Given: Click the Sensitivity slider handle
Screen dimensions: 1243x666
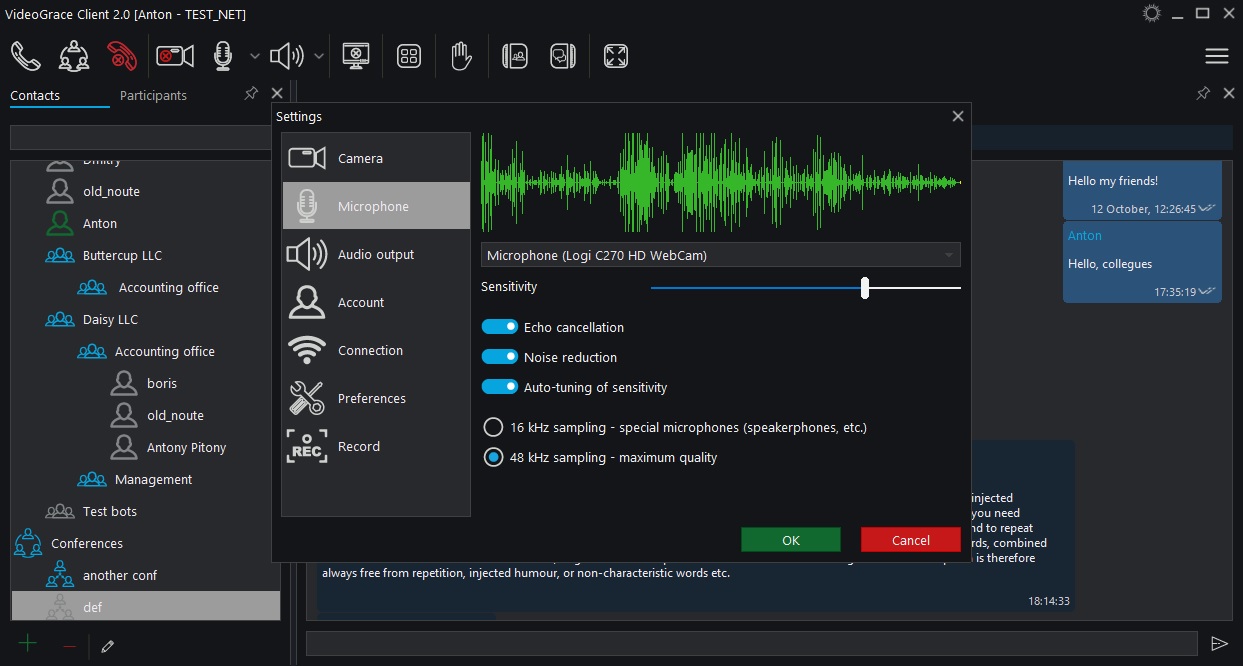Looking at the screenshot, I should point(865,288).
